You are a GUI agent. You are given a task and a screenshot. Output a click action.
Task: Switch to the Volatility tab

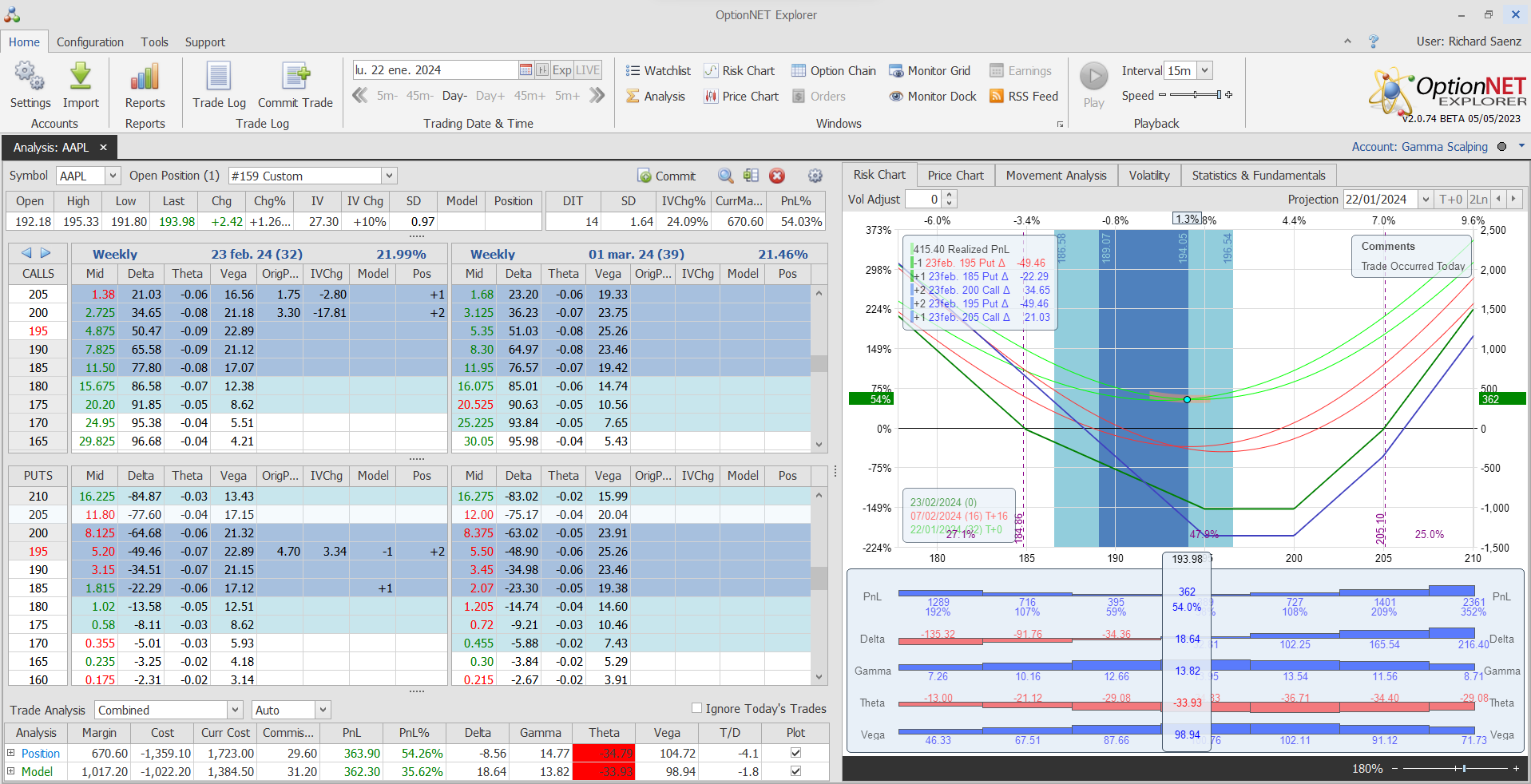[1149, 176]
